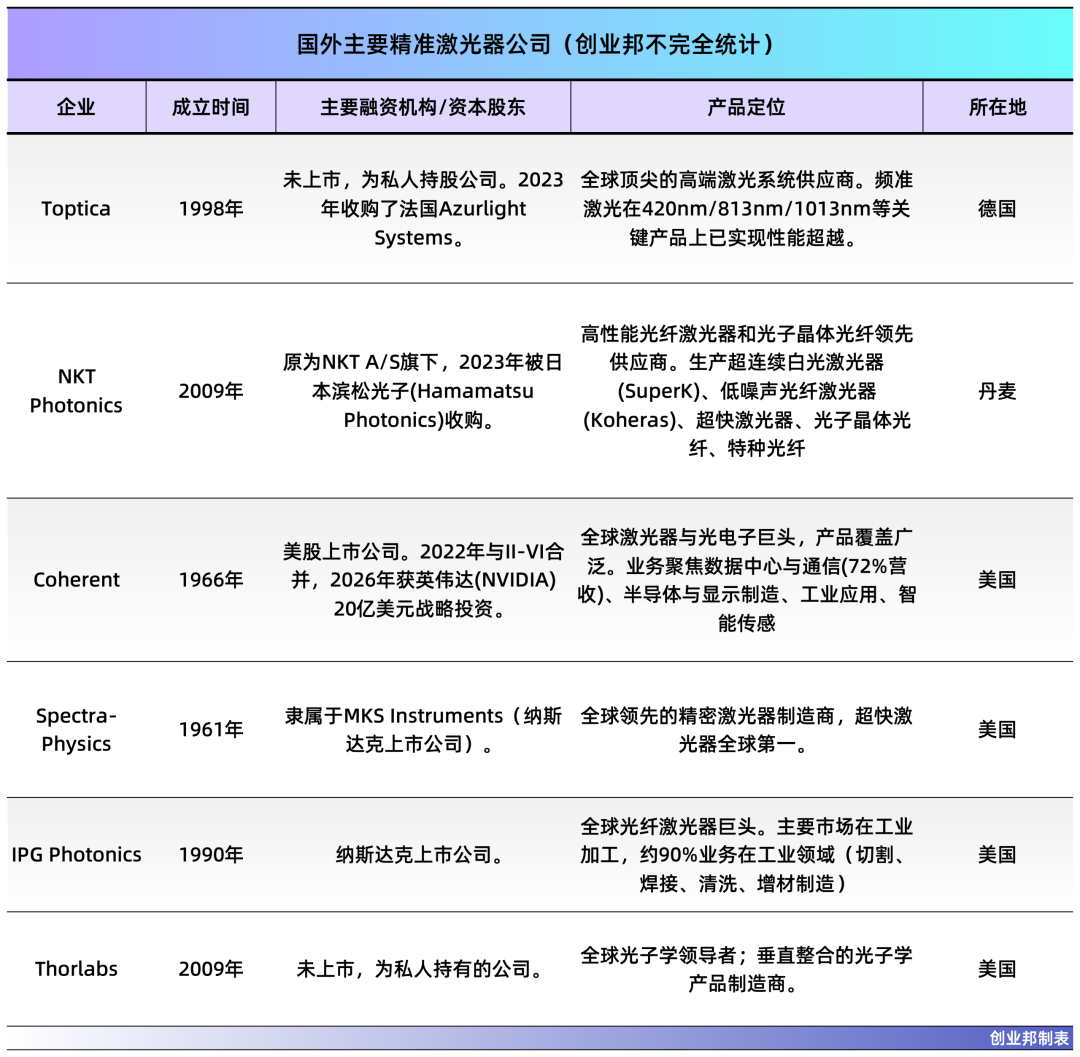The width and height of the screenshot is (1080, 1057).
Task: Click the NKT Photonics company name
Action: [x=76, y=391]
